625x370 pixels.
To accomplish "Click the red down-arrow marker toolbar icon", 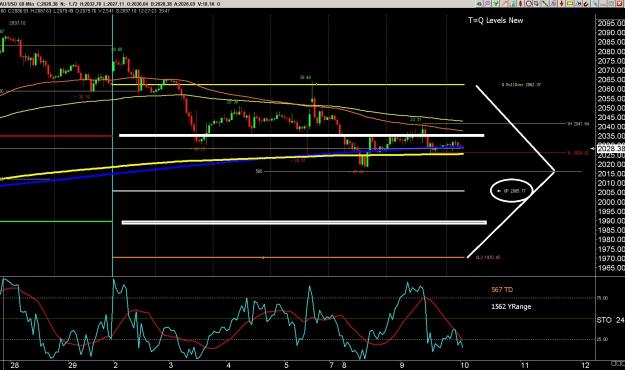I will [562, 4].
